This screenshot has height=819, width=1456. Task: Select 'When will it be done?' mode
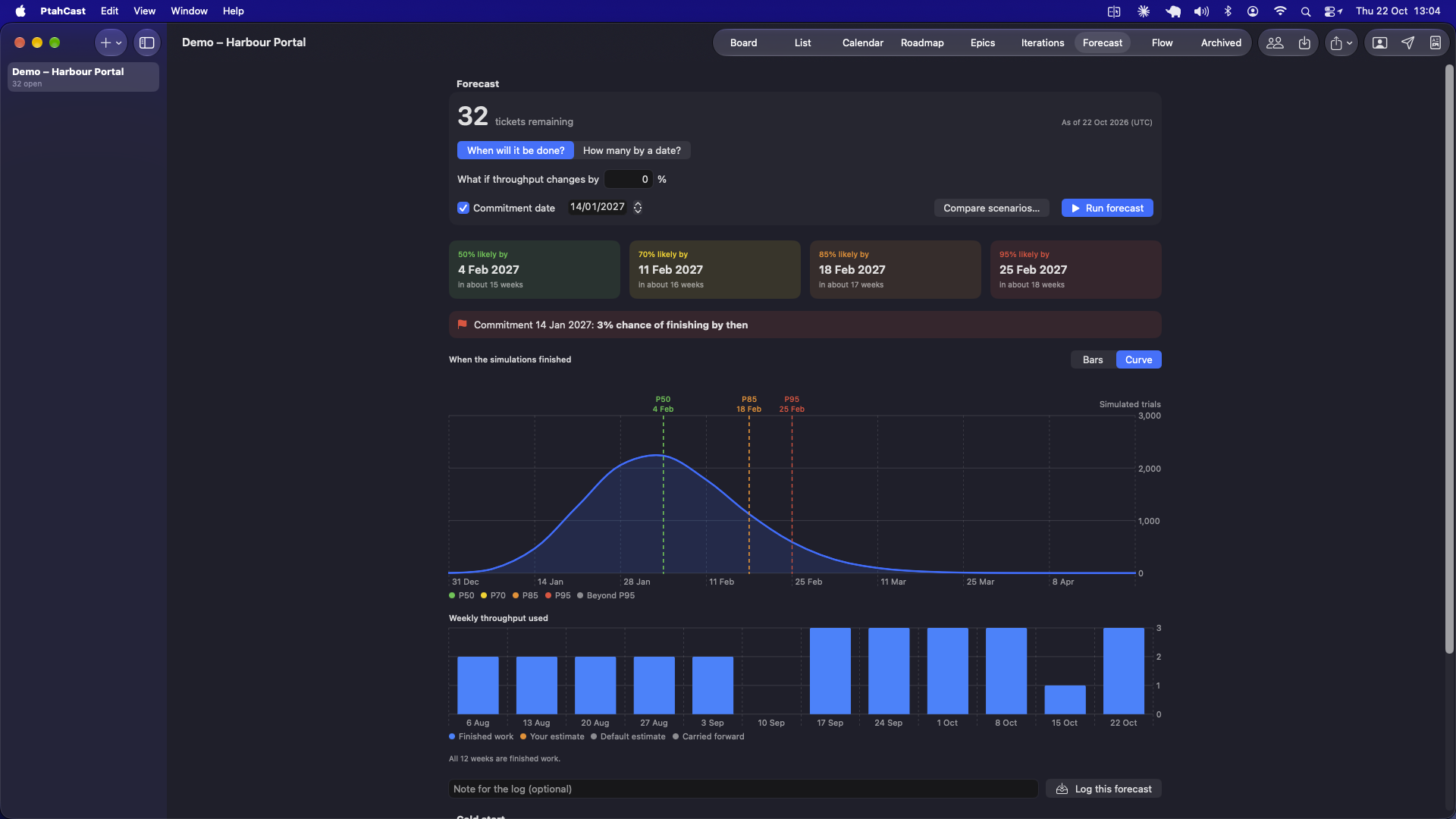[x=516, y=151]
